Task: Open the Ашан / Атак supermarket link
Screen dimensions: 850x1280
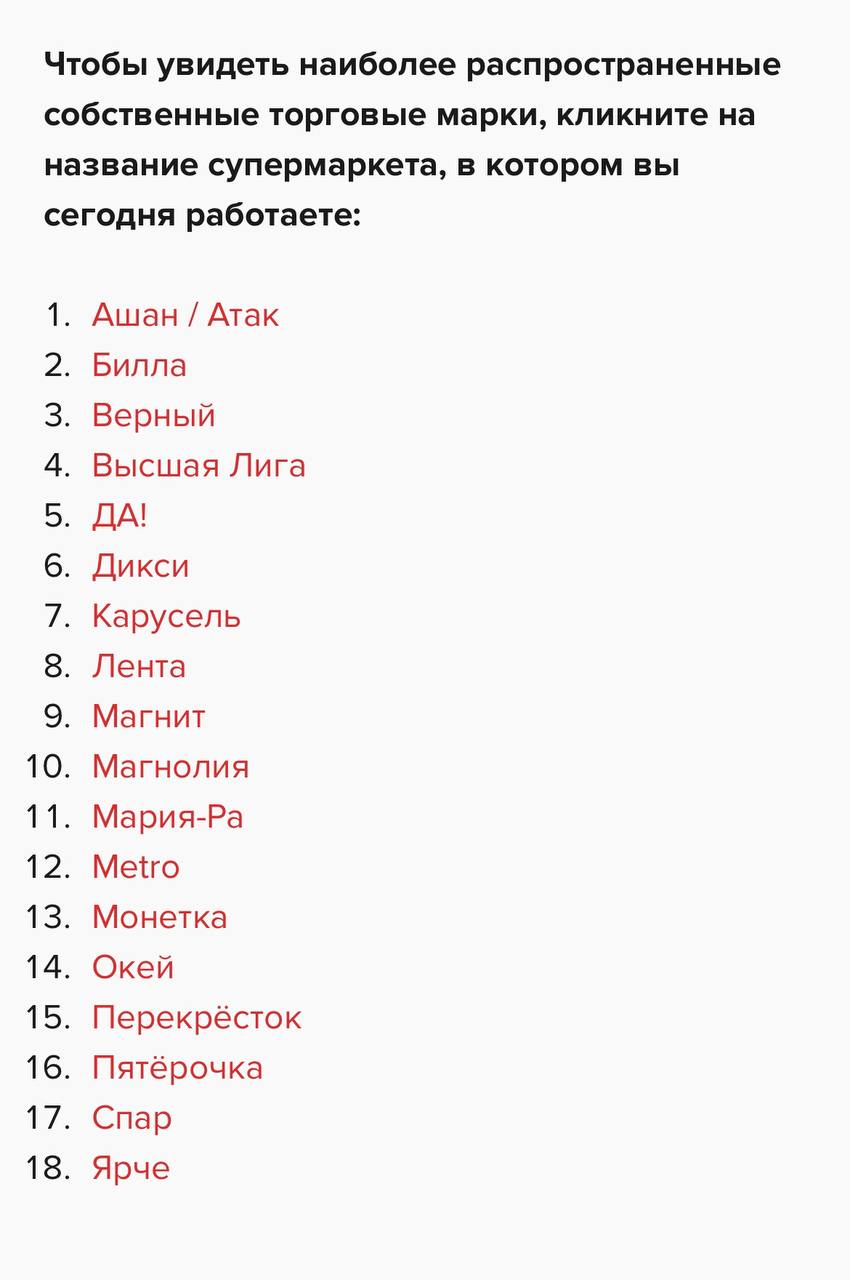Action: (x=185, y=316)
